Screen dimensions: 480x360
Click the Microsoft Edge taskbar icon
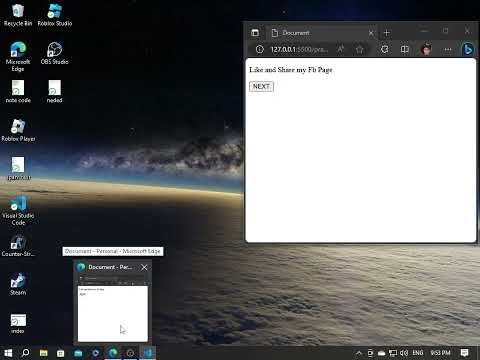(x=113, y=353)
